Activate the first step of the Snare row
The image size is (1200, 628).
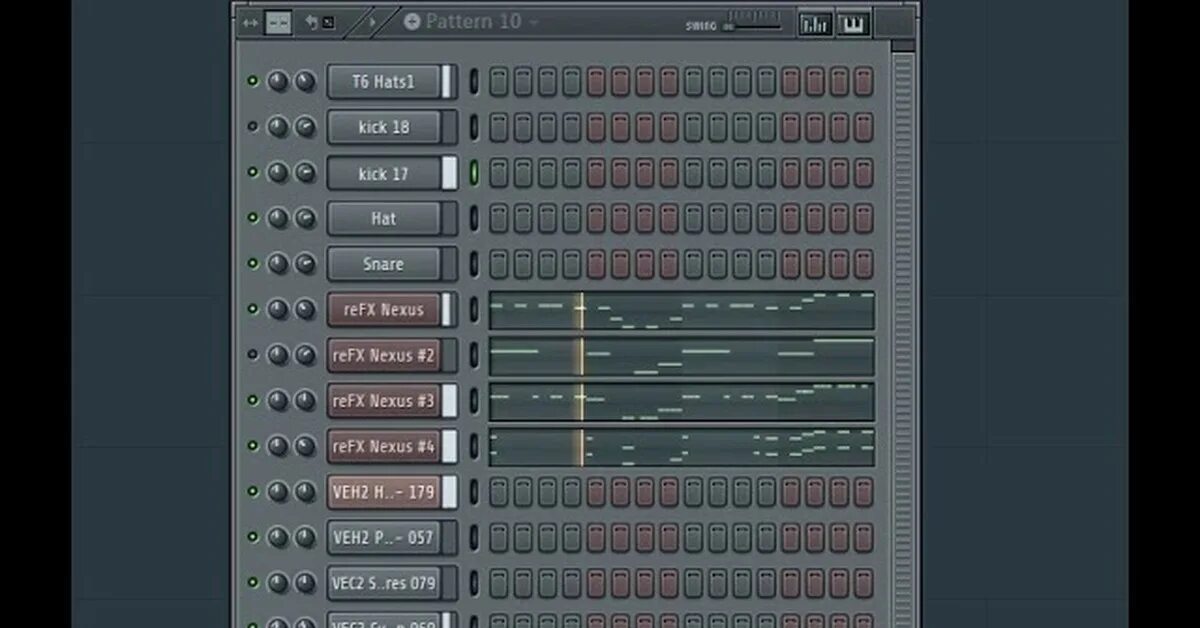click(x=498, y=264)
